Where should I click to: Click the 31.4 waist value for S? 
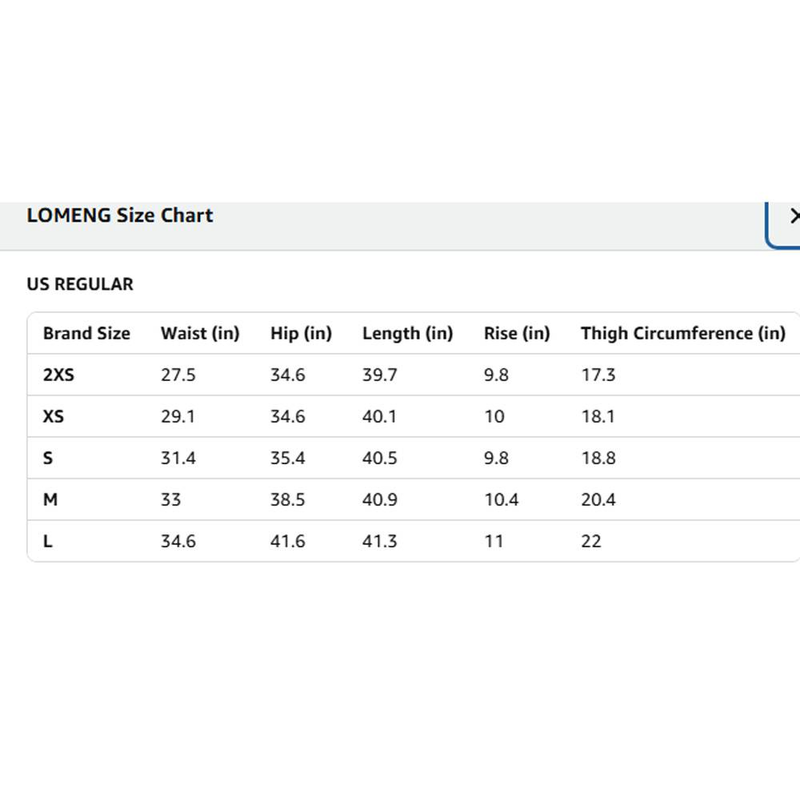pos(178,459)
